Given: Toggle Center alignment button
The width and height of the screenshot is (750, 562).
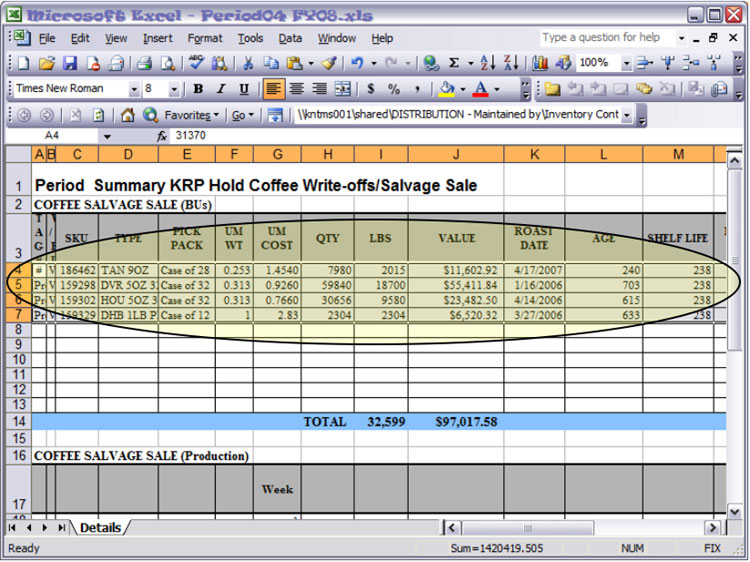Looking at the screenshot, I should (296, 89).
